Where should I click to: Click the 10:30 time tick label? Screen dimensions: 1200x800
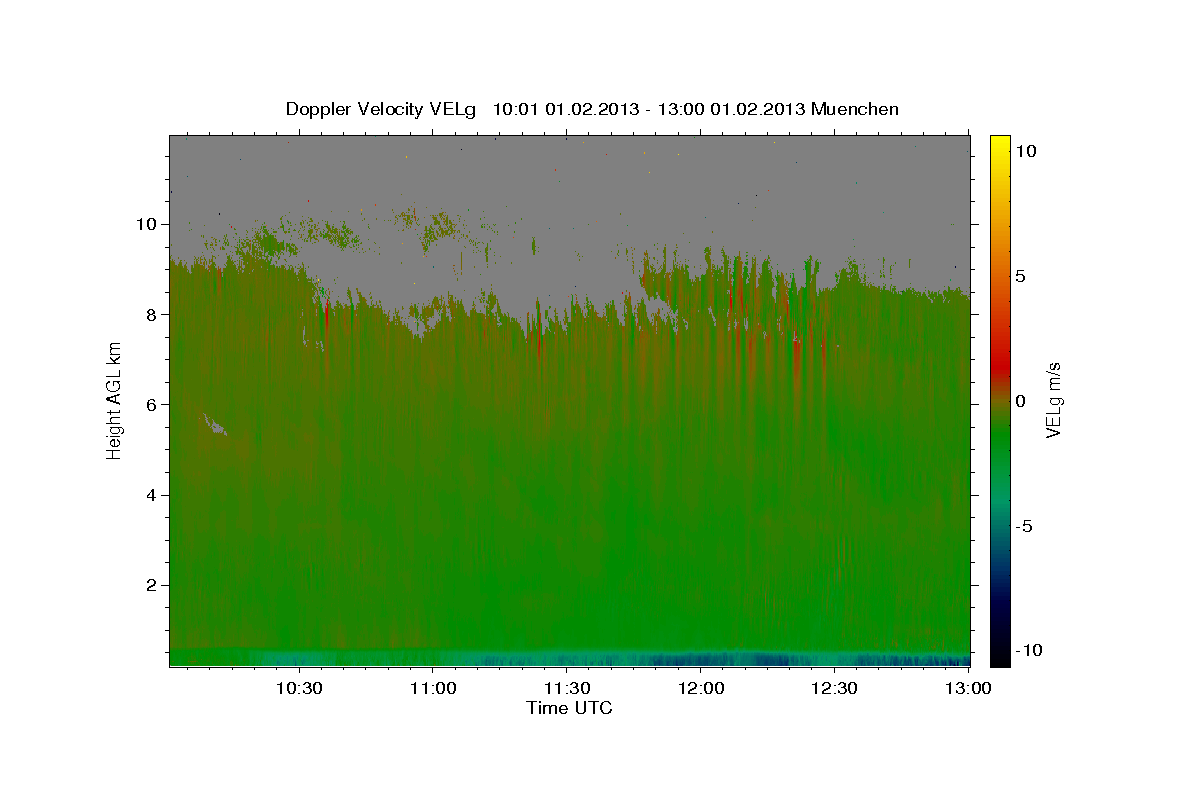coord(299,688)
